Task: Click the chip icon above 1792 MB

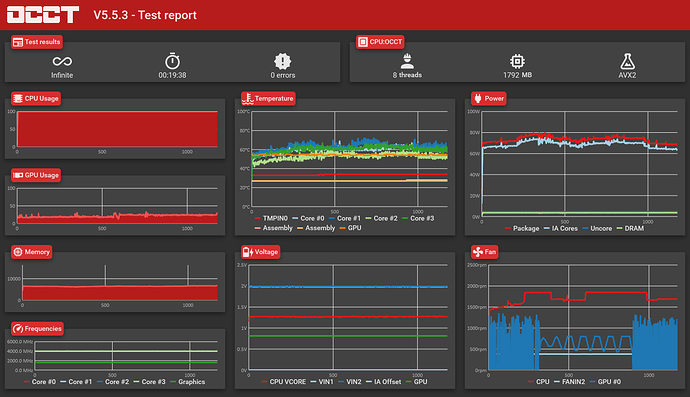Action: [517, 61]
